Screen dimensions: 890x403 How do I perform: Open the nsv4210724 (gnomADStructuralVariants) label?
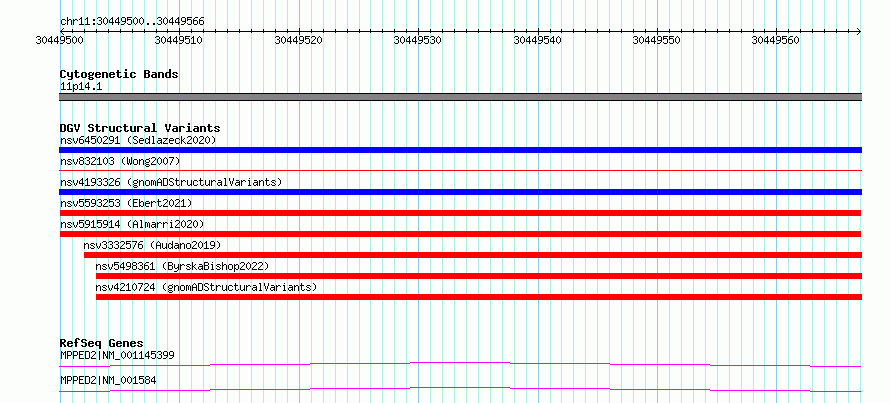[206, 287]
